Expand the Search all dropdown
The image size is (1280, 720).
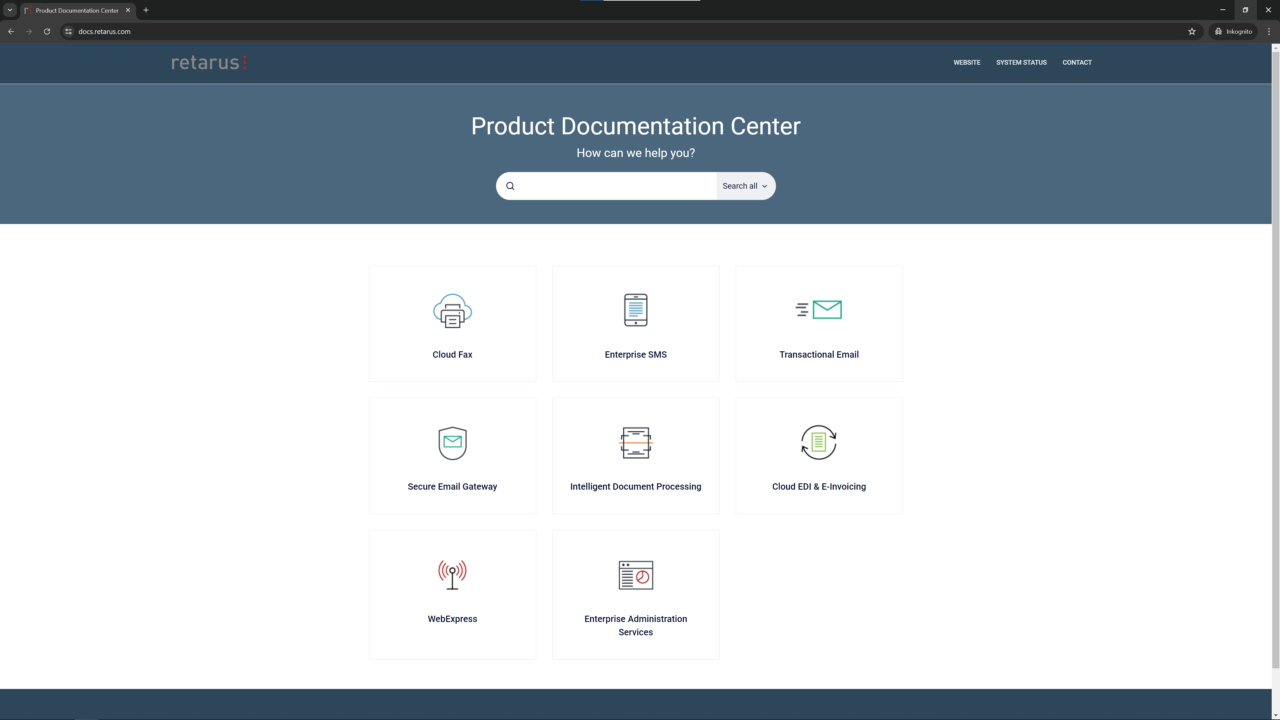coord(745,186)
